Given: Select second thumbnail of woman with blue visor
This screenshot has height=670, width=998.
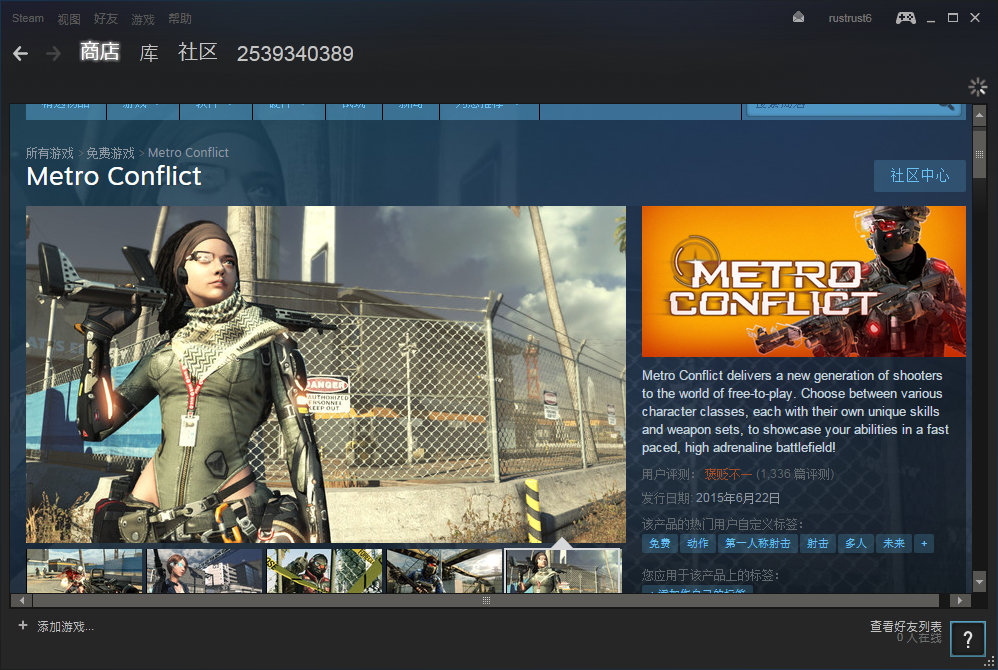Looking at the screenshot, I should point(204,571).
